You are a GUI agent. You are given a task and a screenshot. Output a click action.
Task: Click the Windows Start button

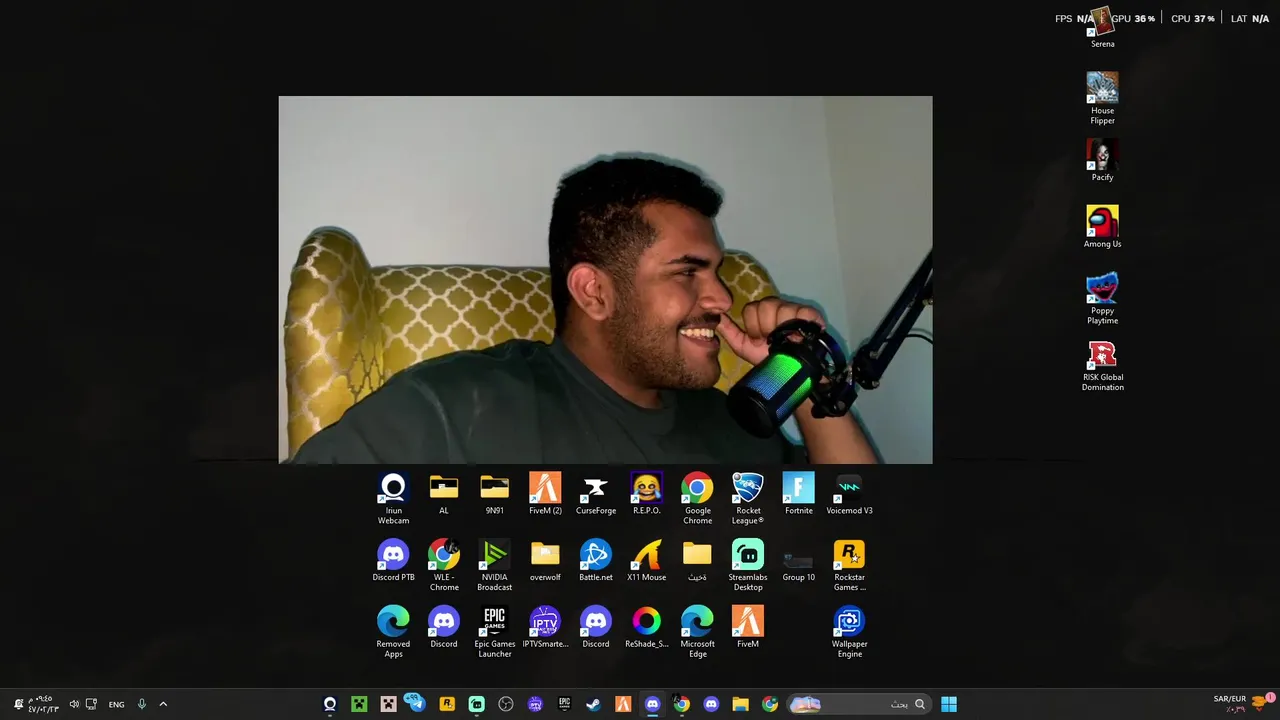click(948, 704)
